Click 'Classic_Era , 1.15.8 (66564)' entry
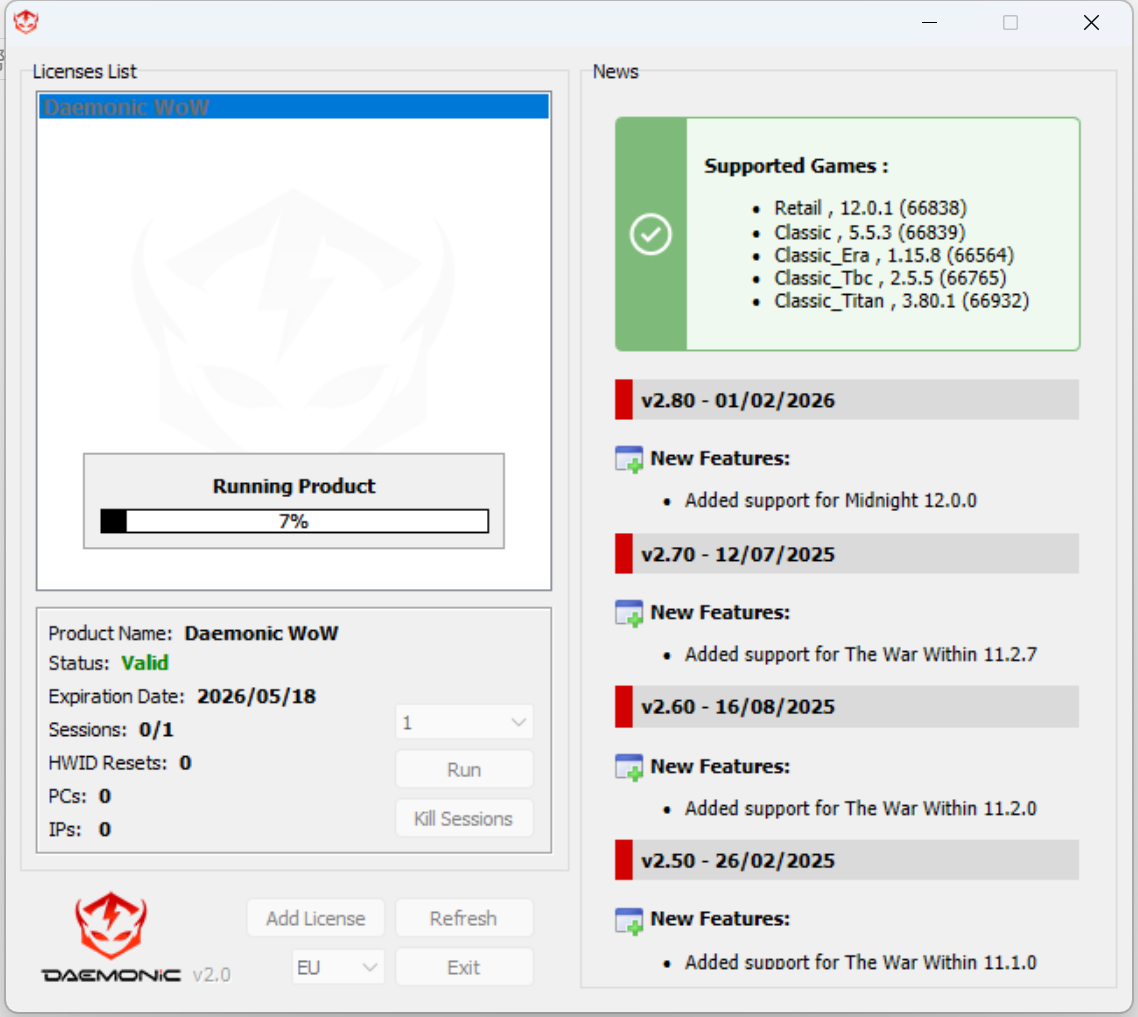1138x1017 pixels. (894, 256)
